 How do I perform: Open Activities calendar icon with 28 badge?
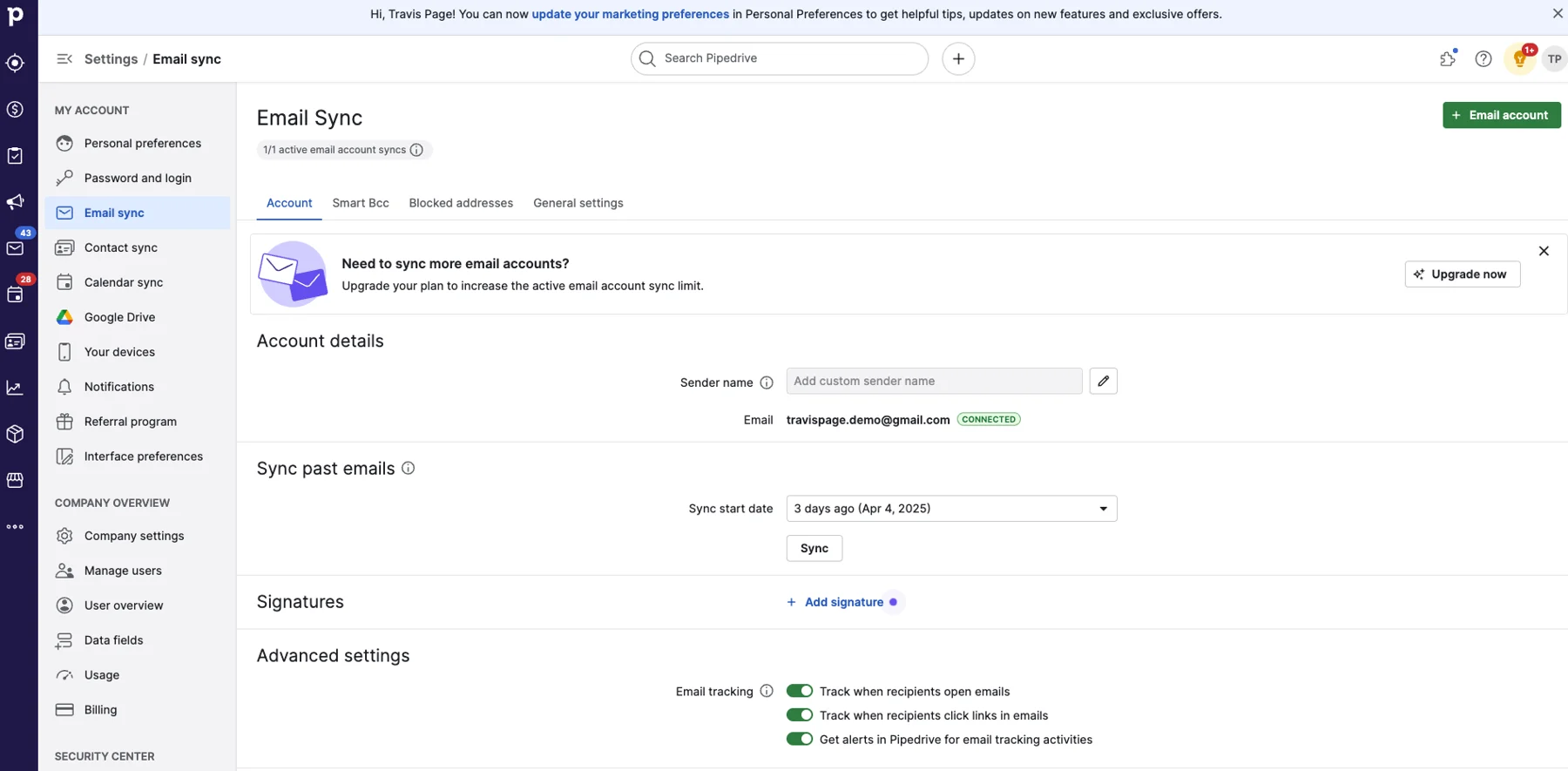pyautogui.click(x=15, y=294)
